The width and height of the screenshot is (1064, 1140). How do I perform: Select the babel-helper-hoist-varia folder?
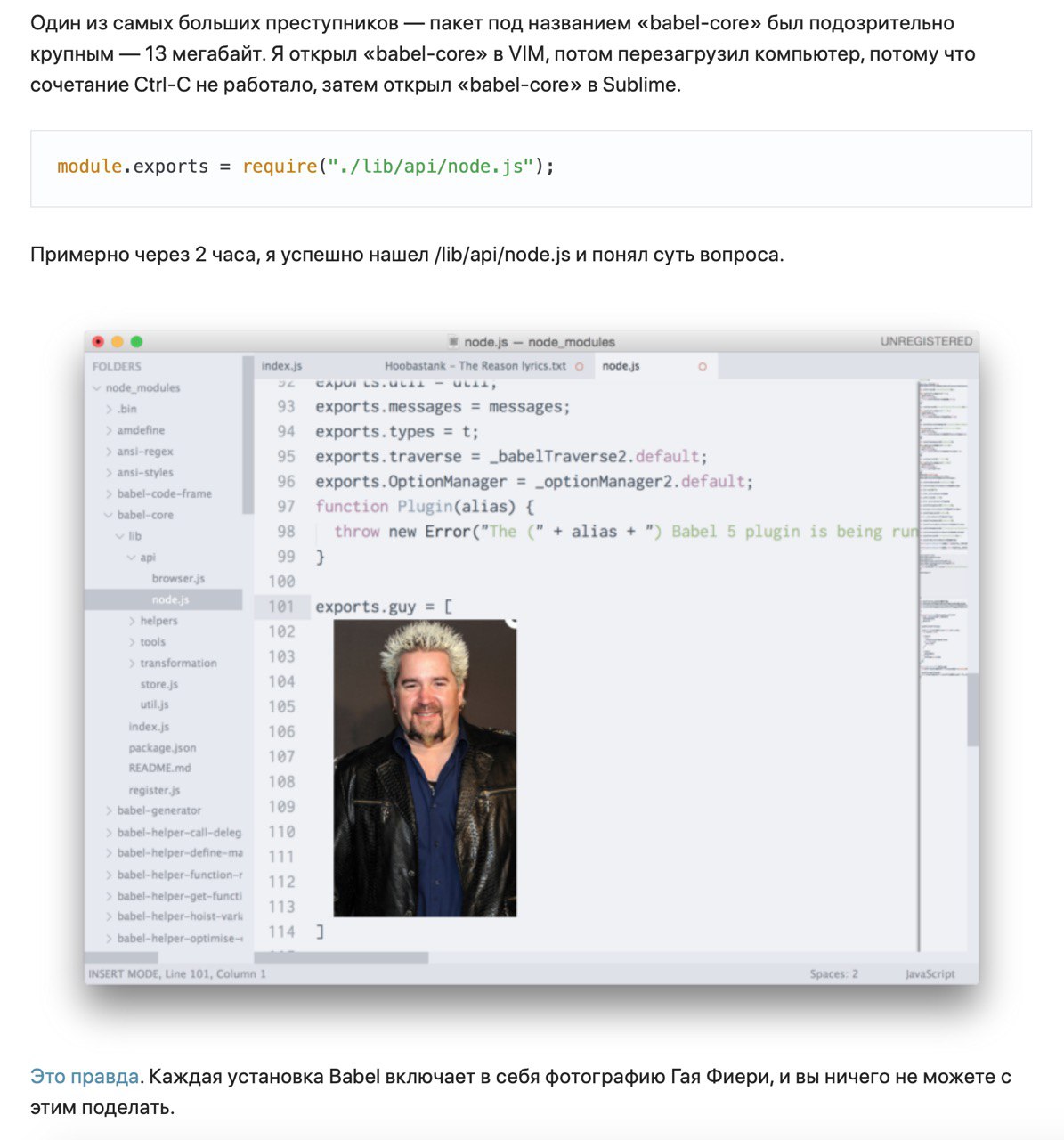click(179, 916)
